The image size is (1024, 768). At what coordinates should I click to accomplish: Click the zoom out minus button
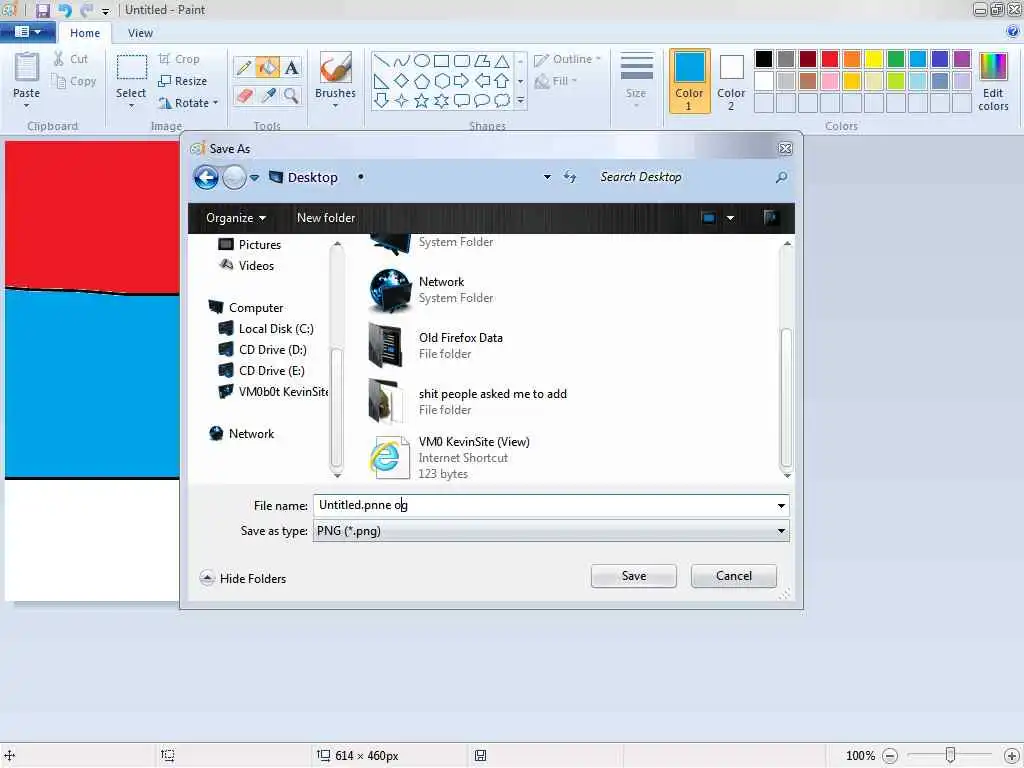point(889,756)
